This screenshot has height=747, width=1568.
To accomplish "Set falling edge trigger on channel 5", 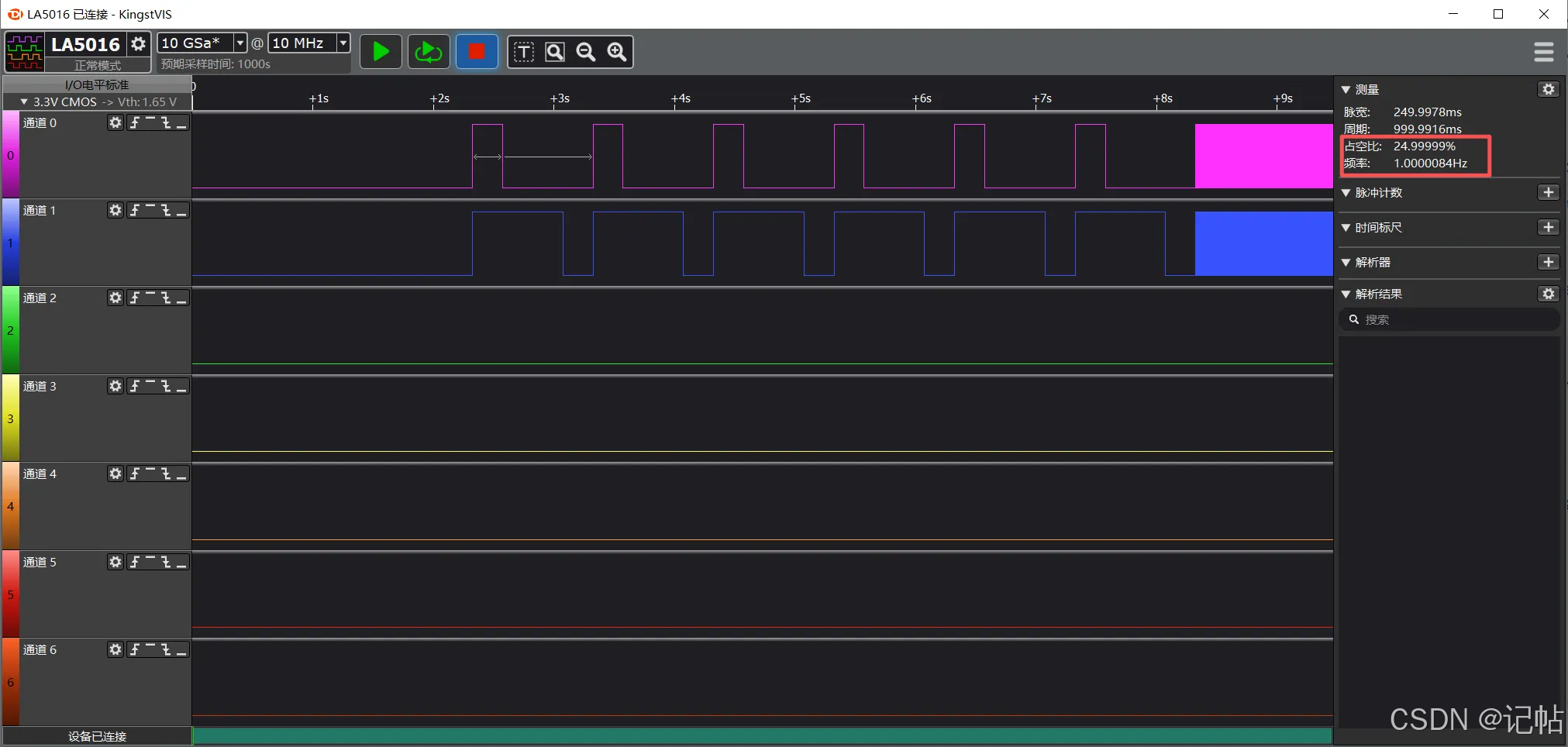I will point(166,562).
